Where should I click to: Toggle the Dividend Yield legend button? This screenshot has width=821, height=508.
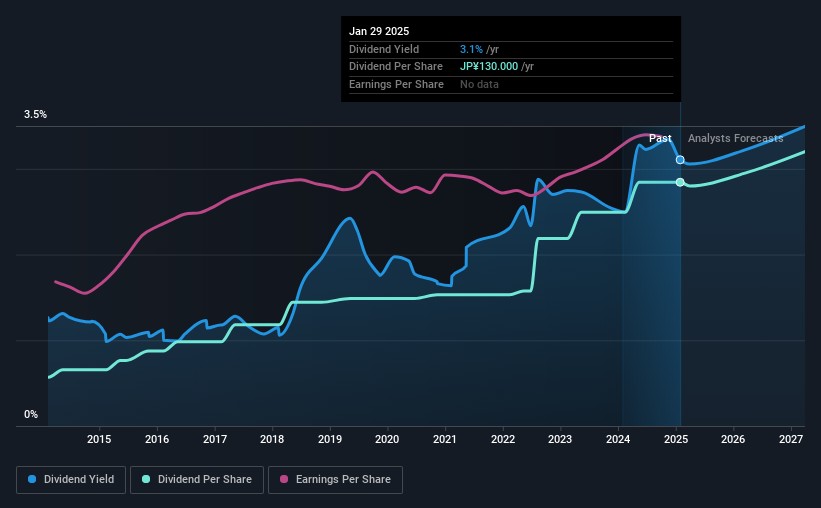[71, 480]
